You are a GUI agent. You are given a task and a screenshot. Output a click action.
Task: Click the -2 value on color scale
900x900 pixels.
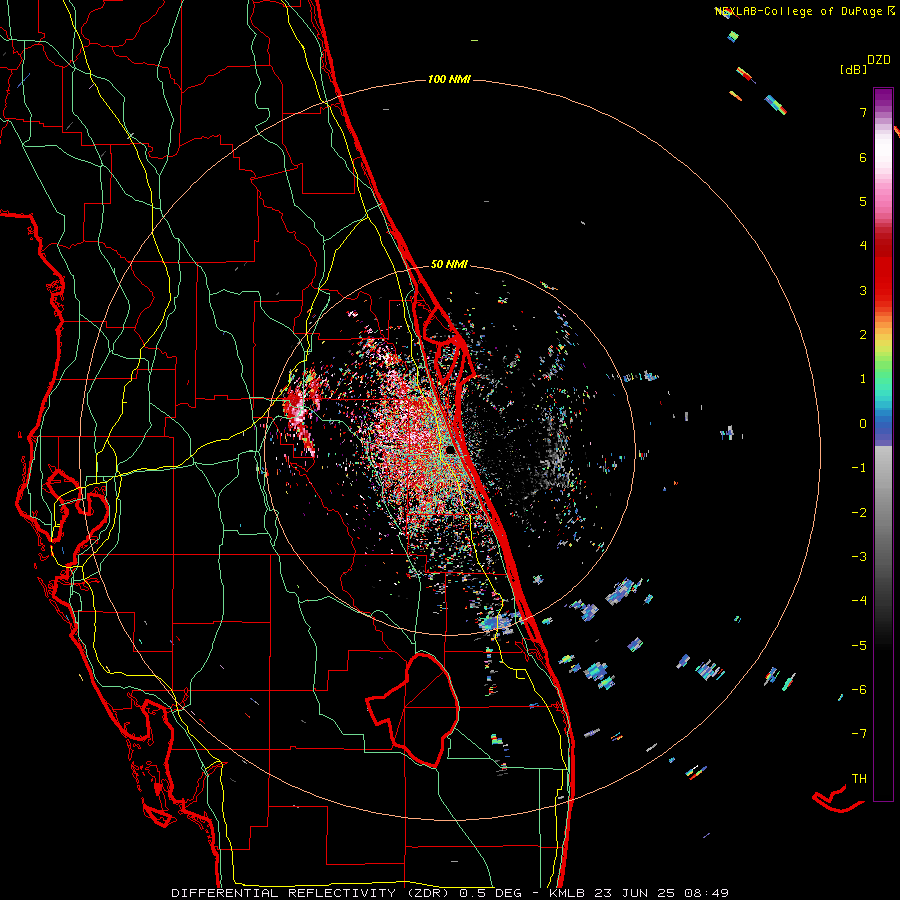[859, 512]
